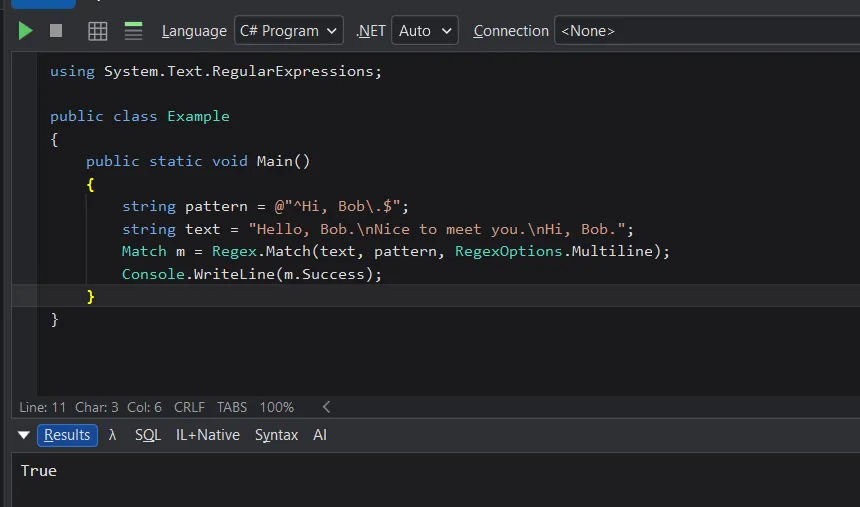Click the CRLF line ending indicator
The width and height of the screenshot is (860, 507).
[189, 407]
